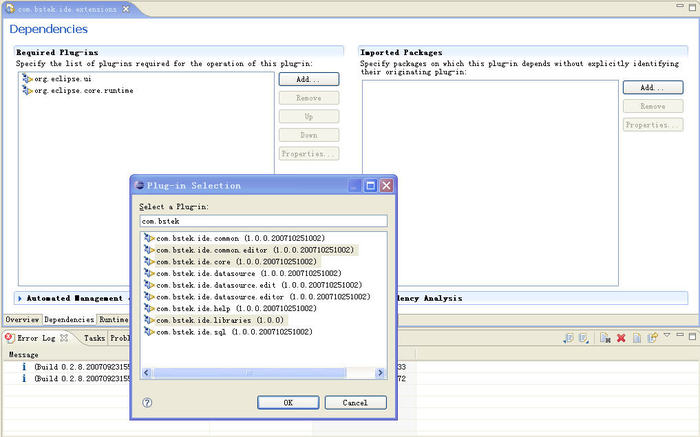Expand Automated Management section

coord(20,298)
